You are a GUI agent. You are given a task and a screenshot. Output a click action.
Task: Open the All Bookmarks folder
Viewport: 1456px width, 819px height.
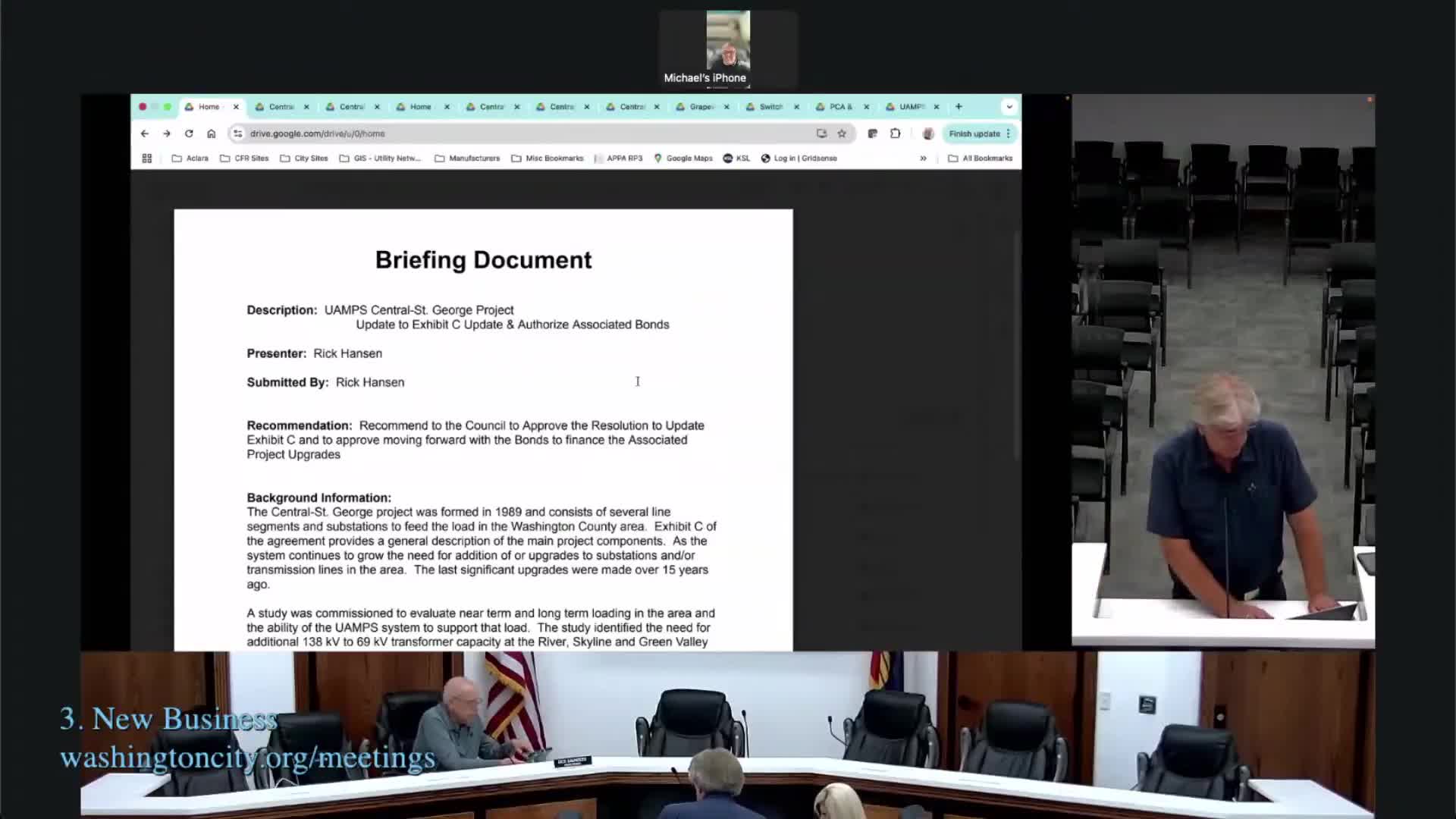[980, 158]
